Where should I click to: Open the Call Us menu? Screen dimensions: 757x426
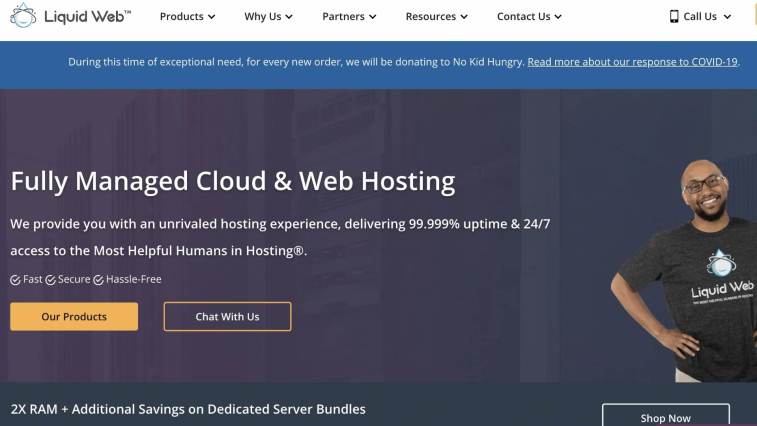(x=700, y=16)
